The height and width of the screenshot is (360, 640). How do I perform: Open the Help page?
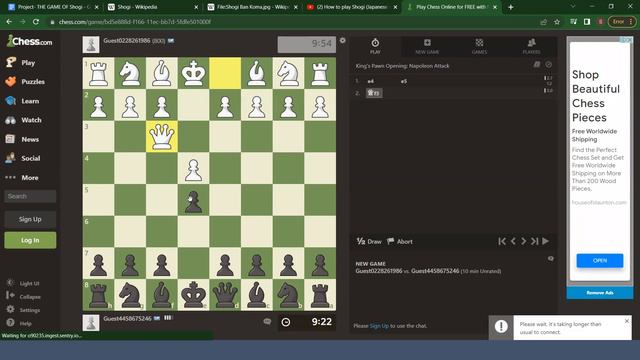pyautogui.click(x=19, y=323)
